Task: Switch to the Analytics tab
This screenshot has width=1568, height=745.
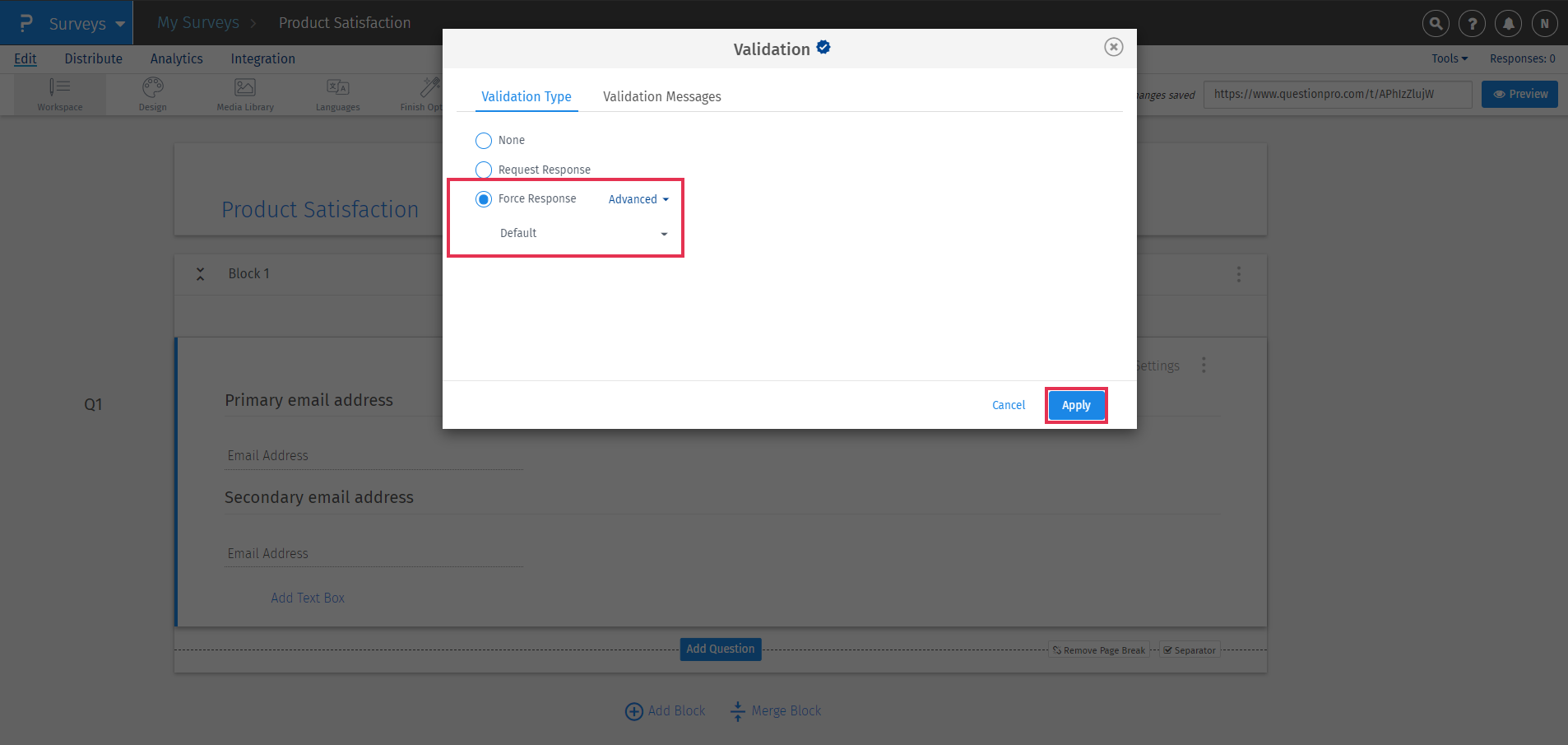Action: [x=176, y=58]
